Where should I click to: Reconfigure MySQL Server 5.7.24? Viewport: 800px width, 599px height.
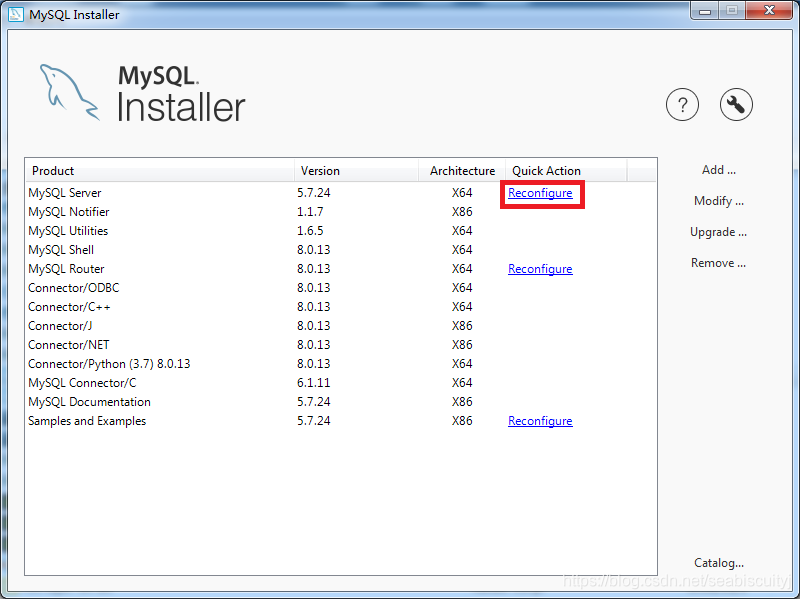(540, 193)
